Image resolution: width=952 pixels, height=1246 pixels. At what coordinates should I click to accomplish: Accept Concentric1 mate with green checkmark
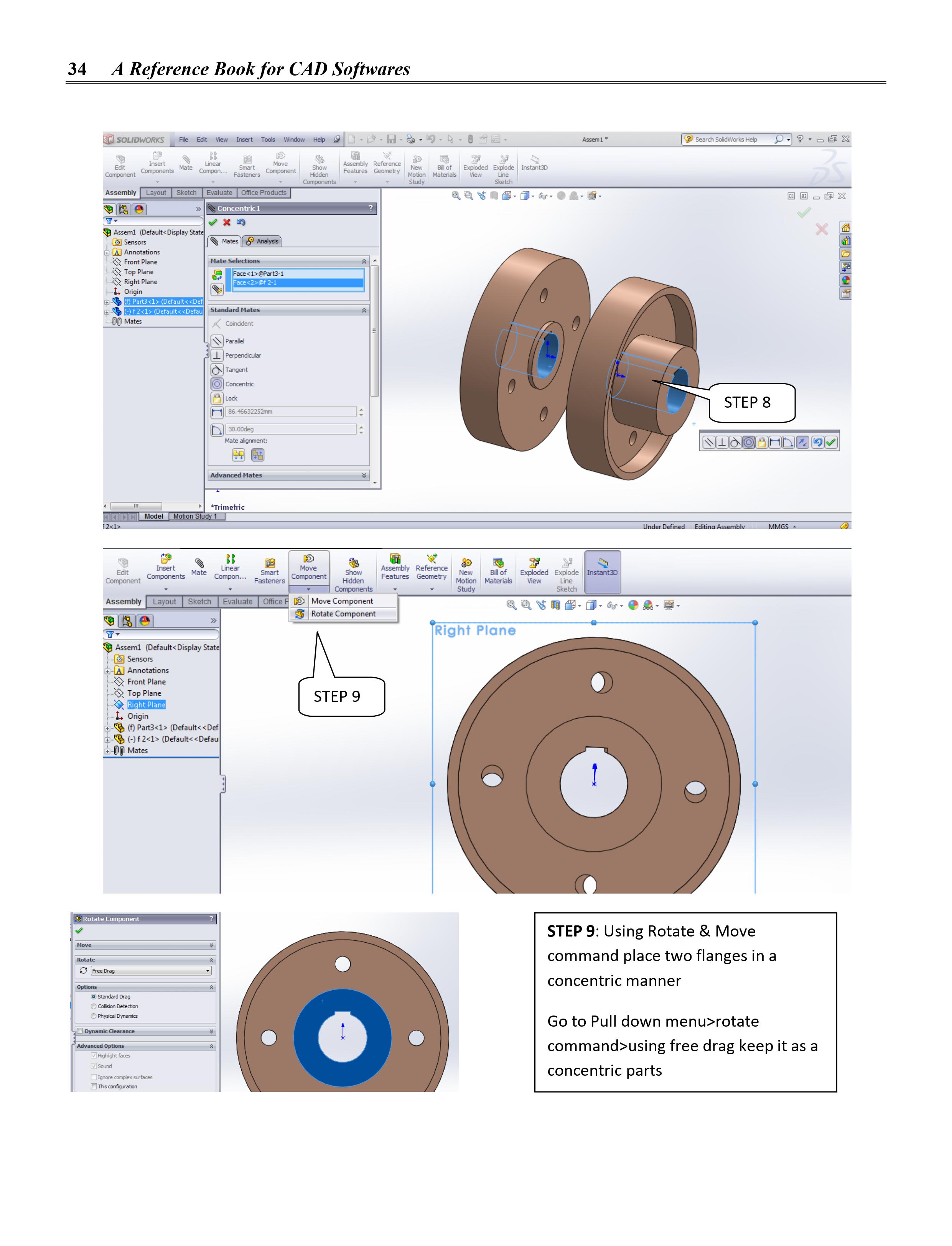point(213,223)
